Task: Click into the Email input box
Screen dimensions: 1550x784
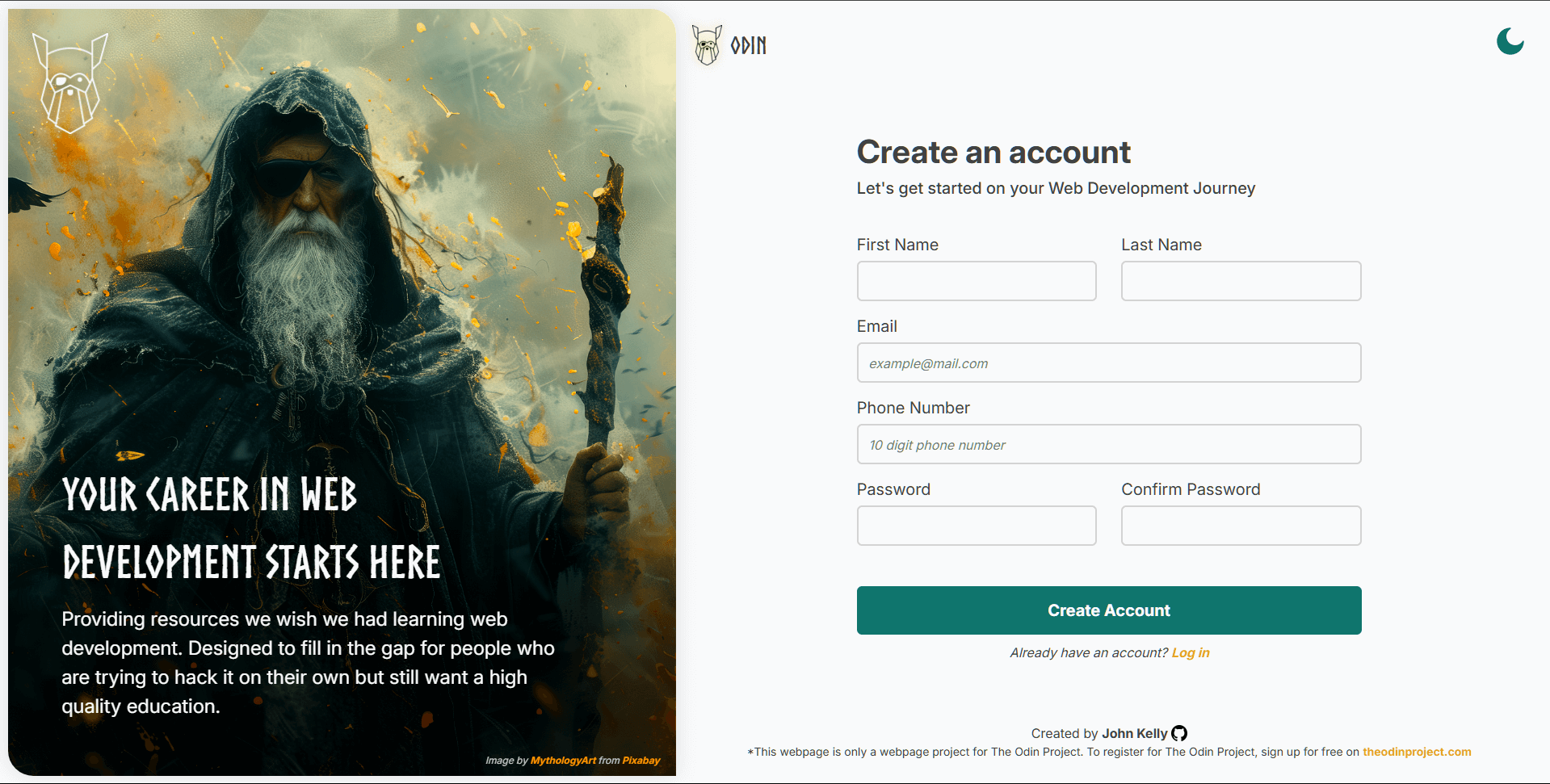Action: click(x=1109, y=363)
